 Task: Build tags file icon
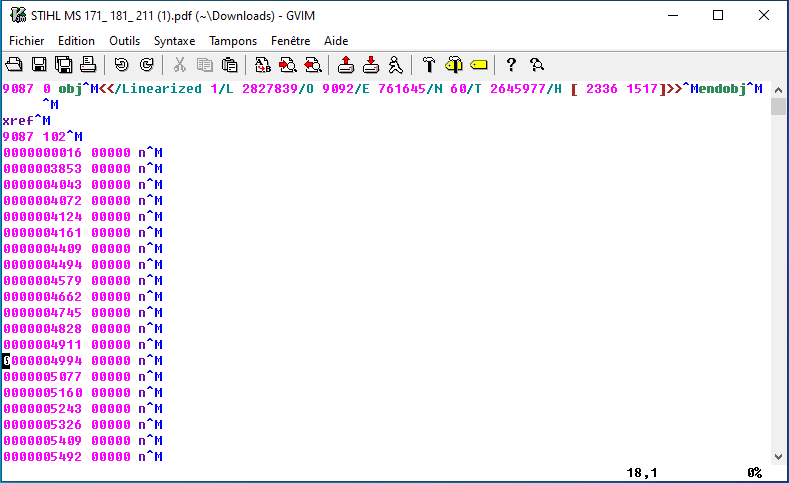coord(454,65)
